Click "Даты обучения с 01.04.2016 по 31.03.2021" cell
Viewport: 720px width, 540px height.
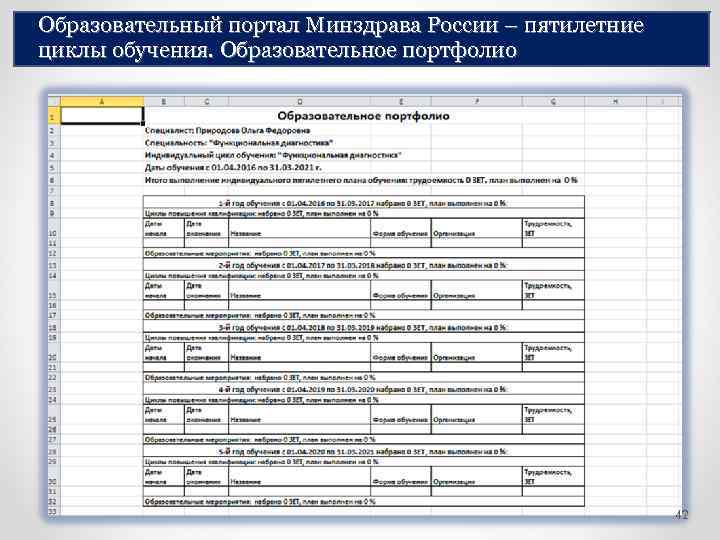coord(233,168)
